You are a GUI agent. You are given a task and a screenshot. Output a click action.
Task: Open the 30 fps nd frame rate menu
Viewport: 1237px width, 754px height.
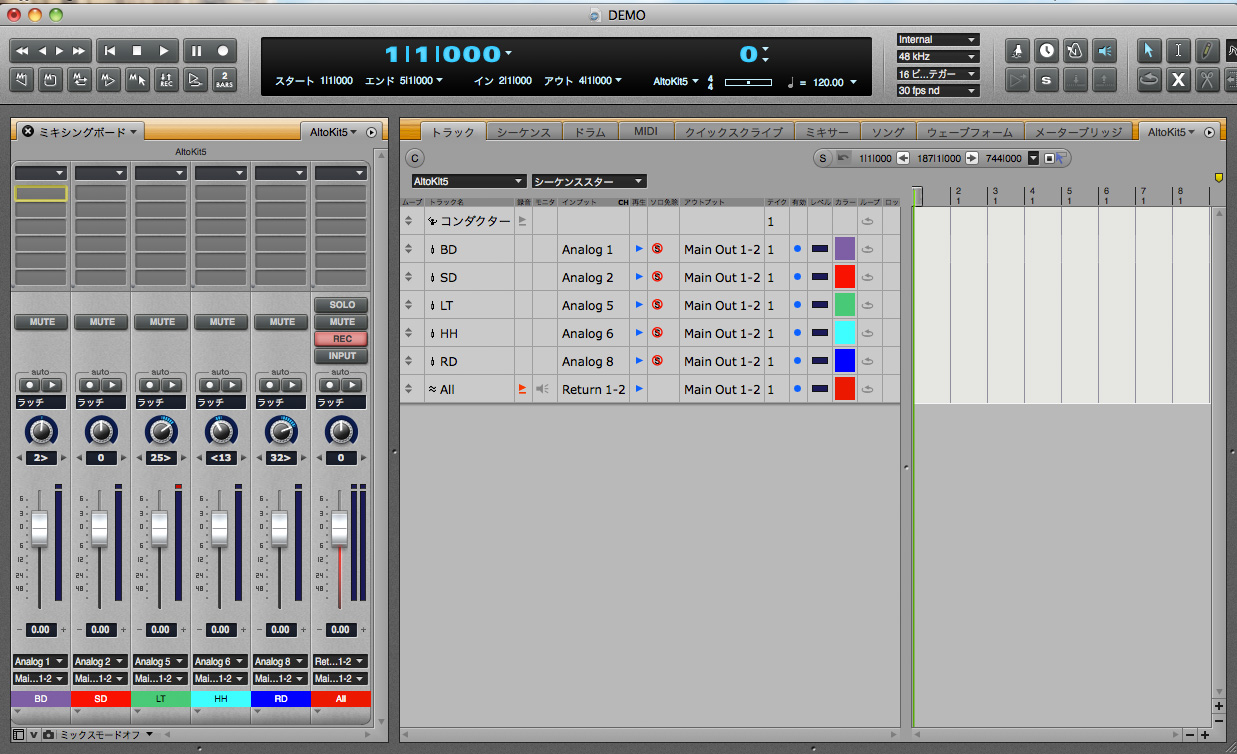pos(937,91)
